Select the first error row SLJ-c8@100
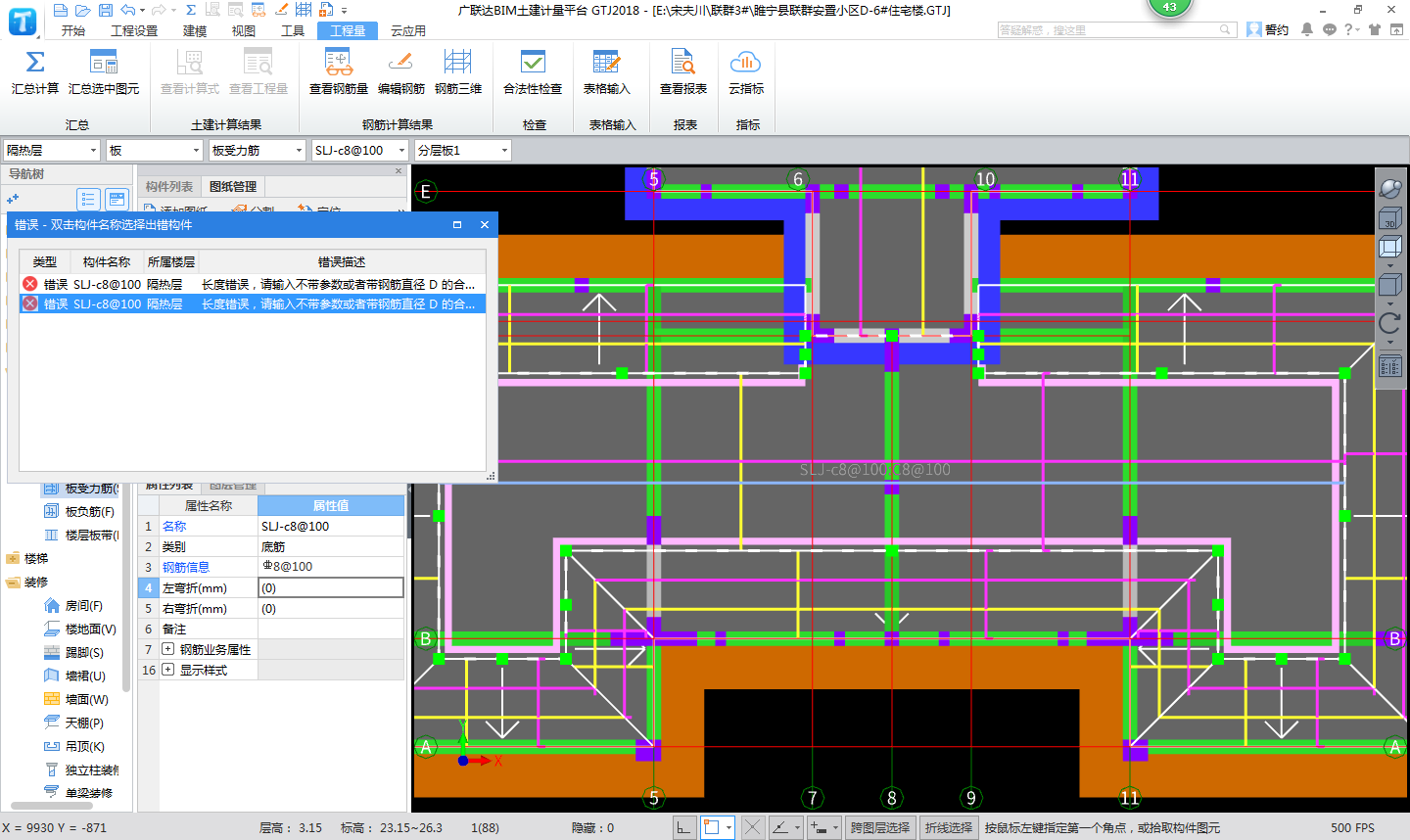This screenshot has width=1410, height=840. 253,284
